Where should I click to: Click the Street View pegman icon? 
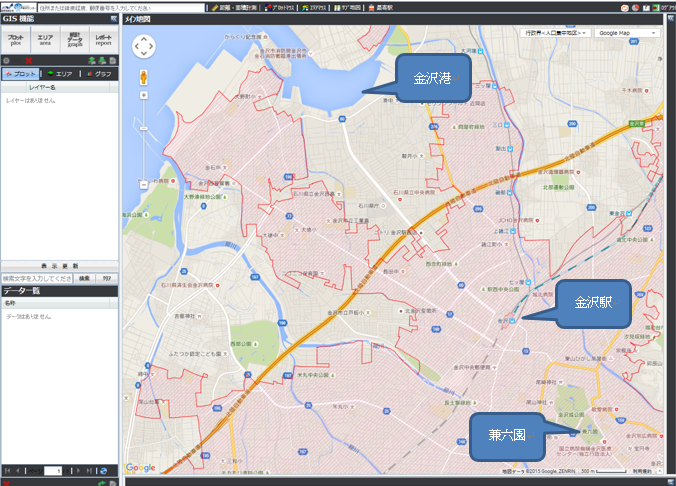pyautogui.click(x=144, y=77)
